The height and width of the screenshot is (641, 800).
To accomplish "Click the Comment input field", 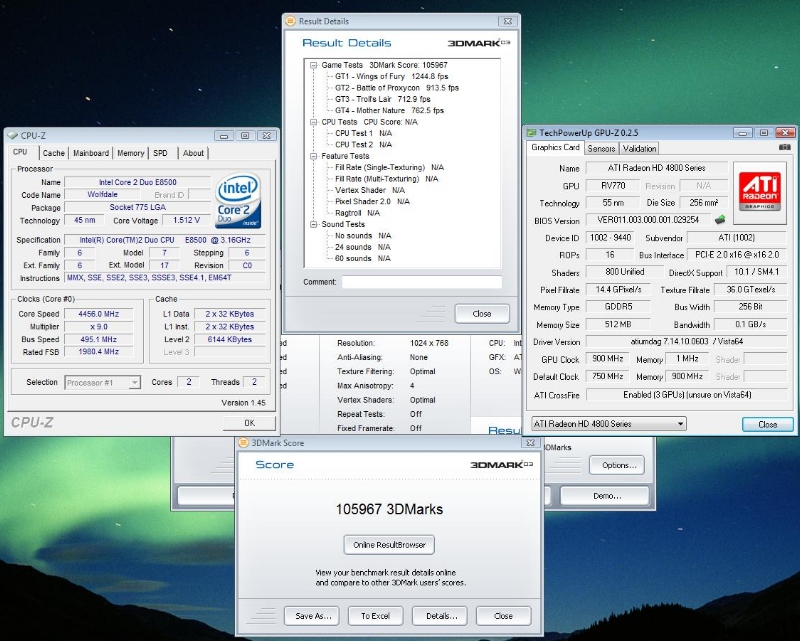I will pyautogui.click(x=421, y=282).
